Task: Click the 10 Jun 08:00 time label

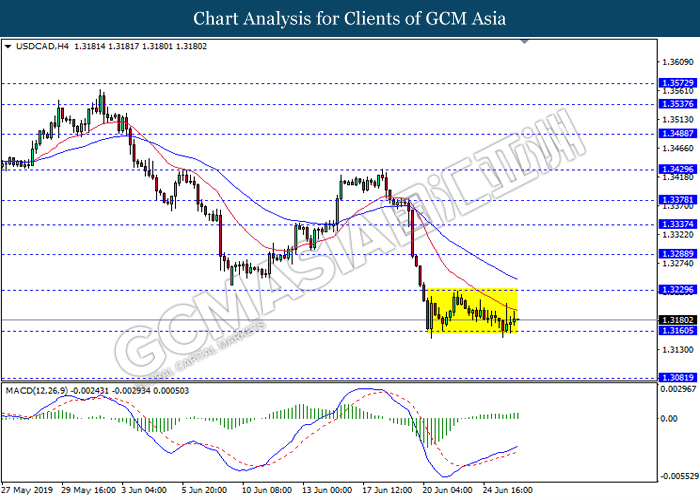Action: 267,490
